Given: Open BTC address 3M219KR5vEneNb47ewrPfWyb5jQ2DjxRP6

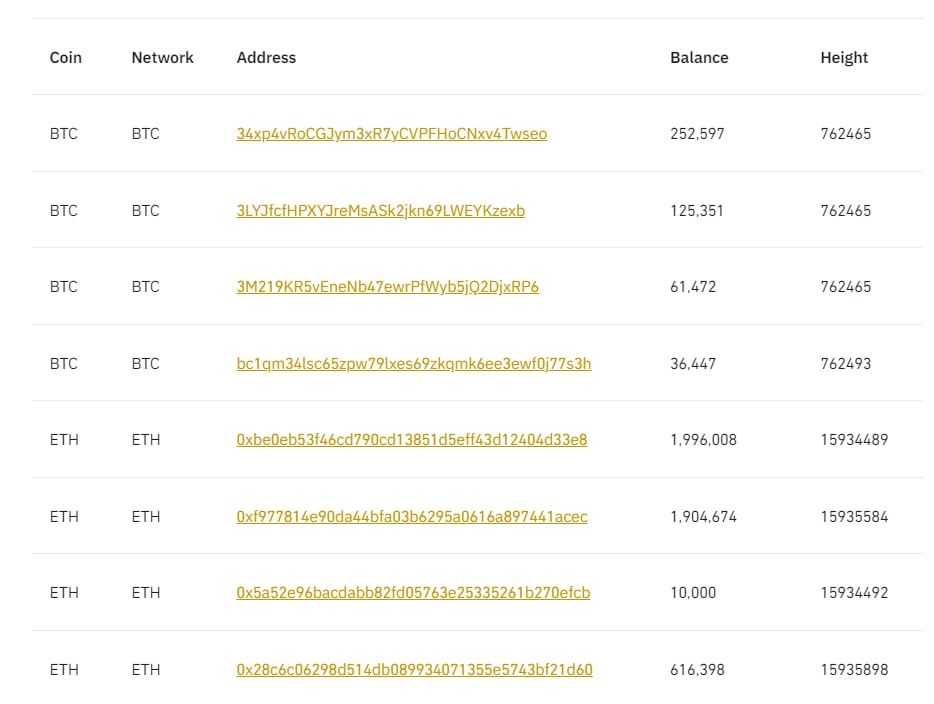Looking at the screenshot, I should tap(387, 286).
